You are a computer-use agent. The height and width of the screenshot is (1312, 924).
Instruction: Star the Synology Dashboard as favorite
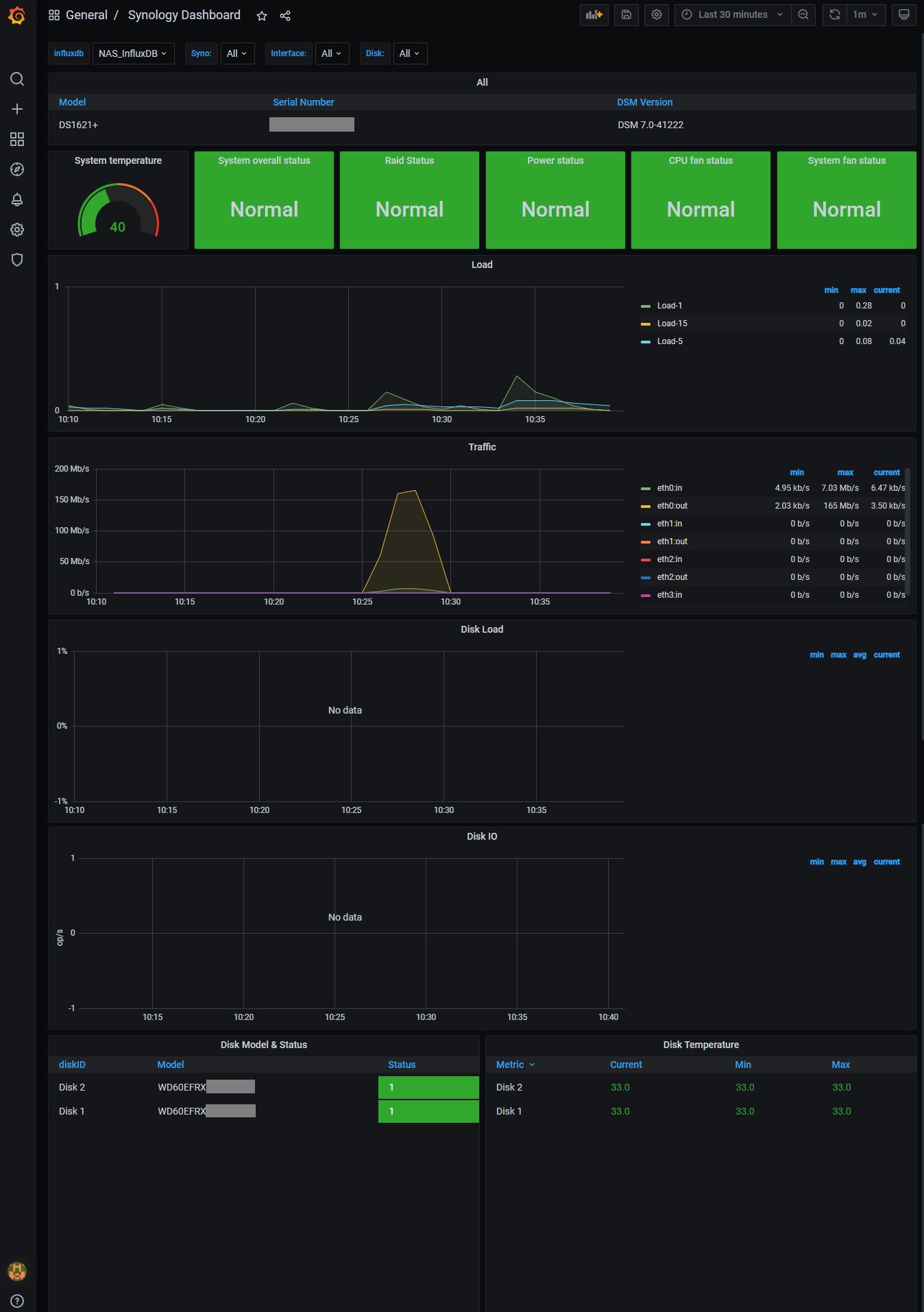[x=262, y=16]
